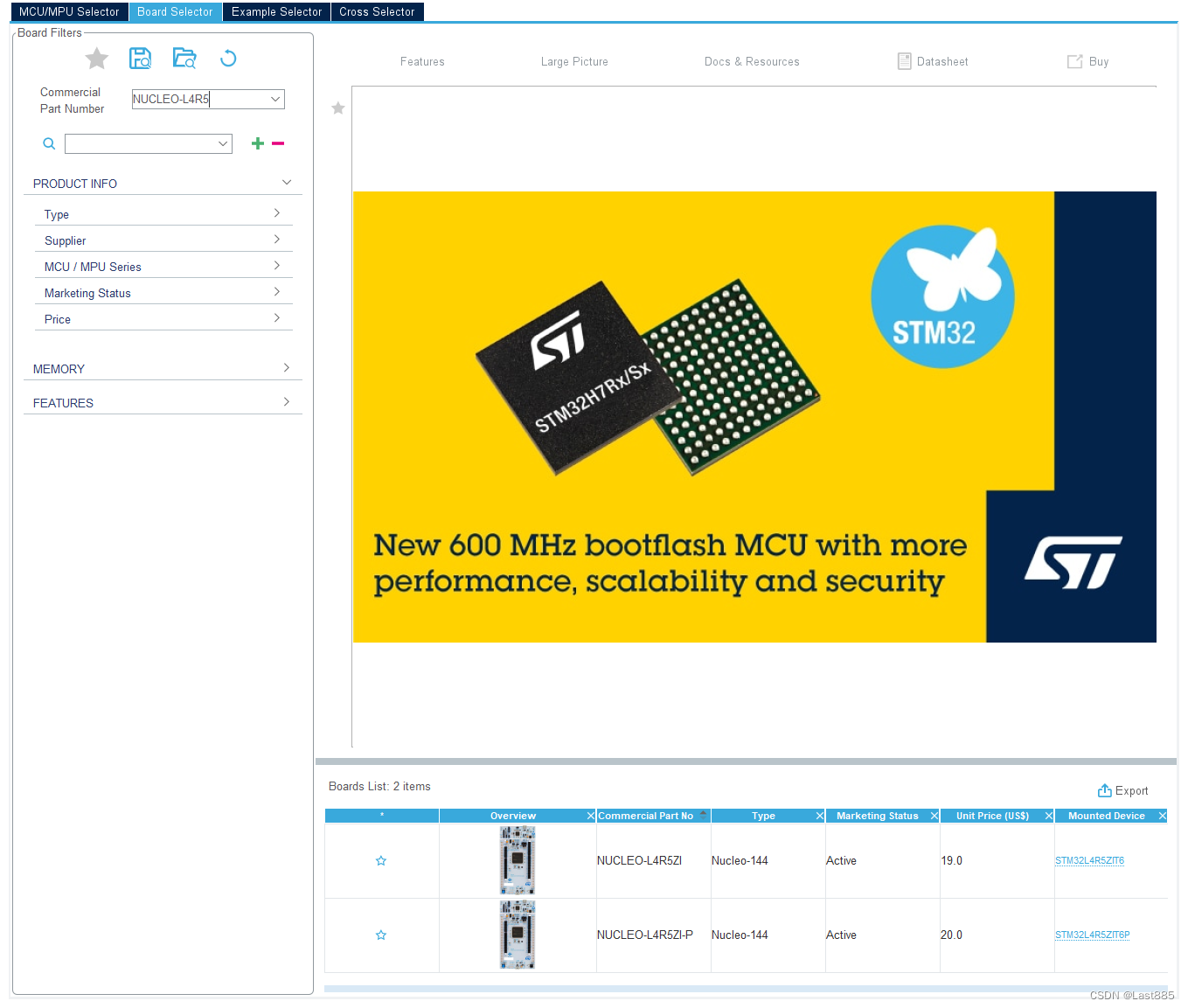This screenshot has width=1188, height=1008.
Task: Expand the Price filter
Action: [277, 318]
